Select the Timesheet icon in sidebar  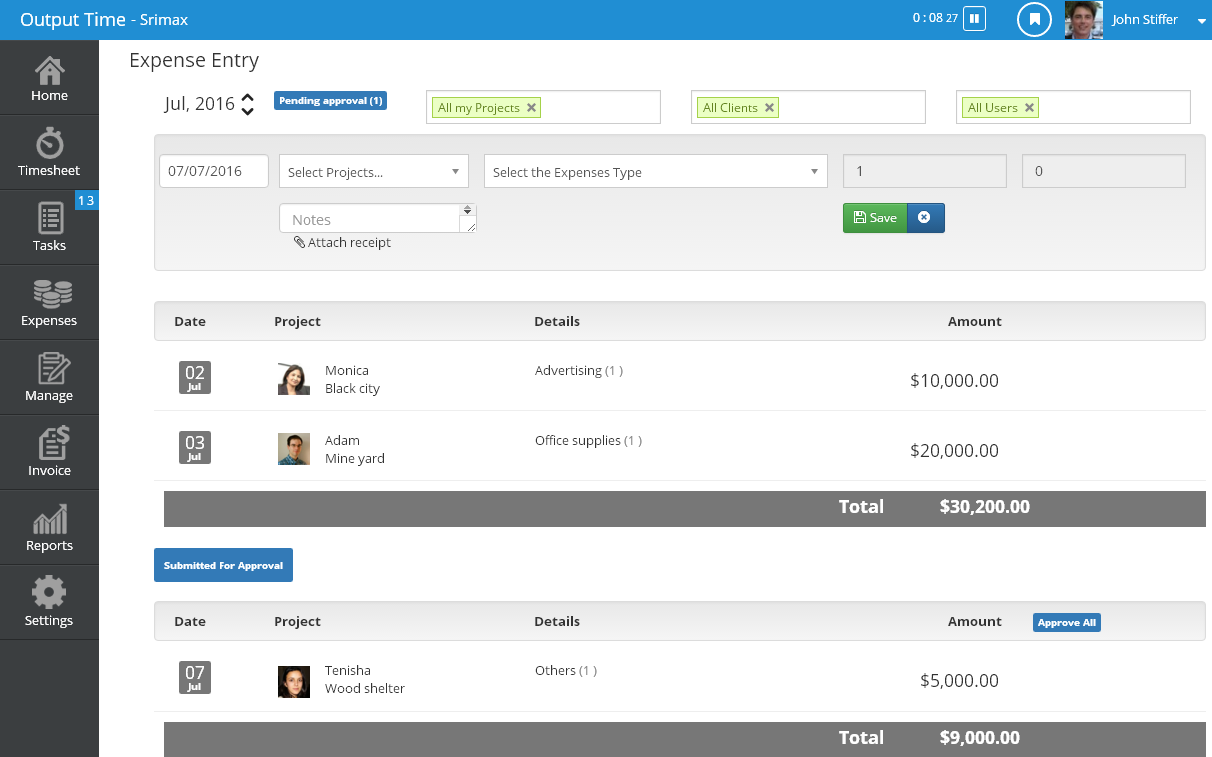click(49, 152)
